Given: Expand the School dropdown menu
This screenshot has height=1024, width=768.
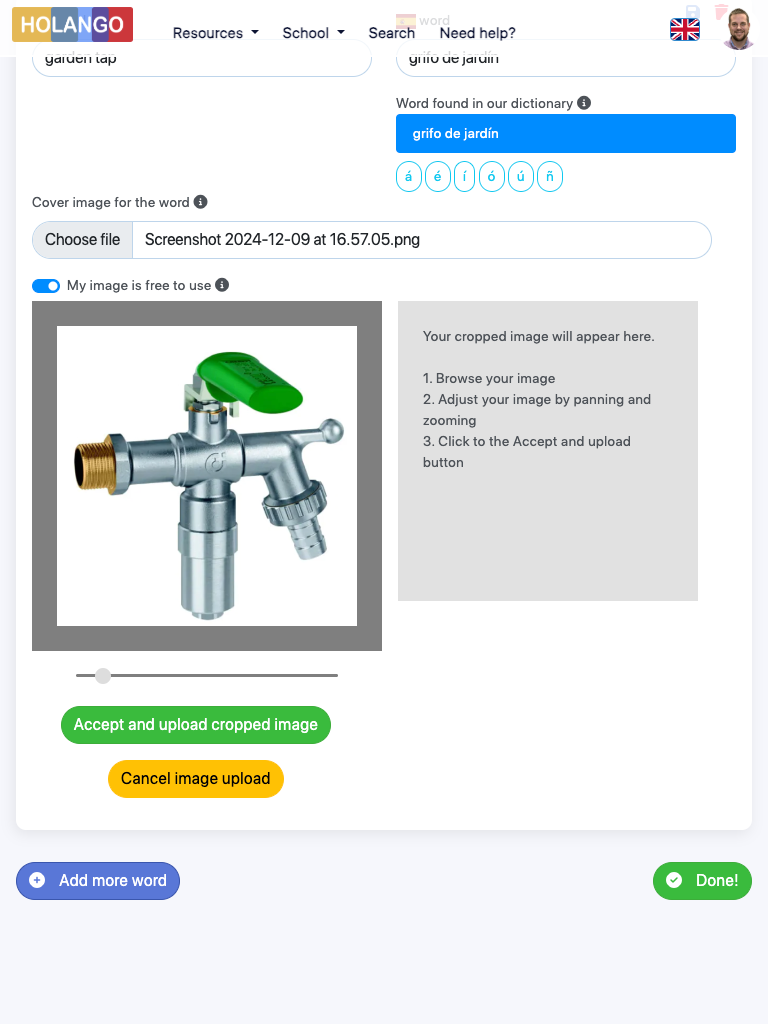Looking at the screenshot, I should pos(313,33).
